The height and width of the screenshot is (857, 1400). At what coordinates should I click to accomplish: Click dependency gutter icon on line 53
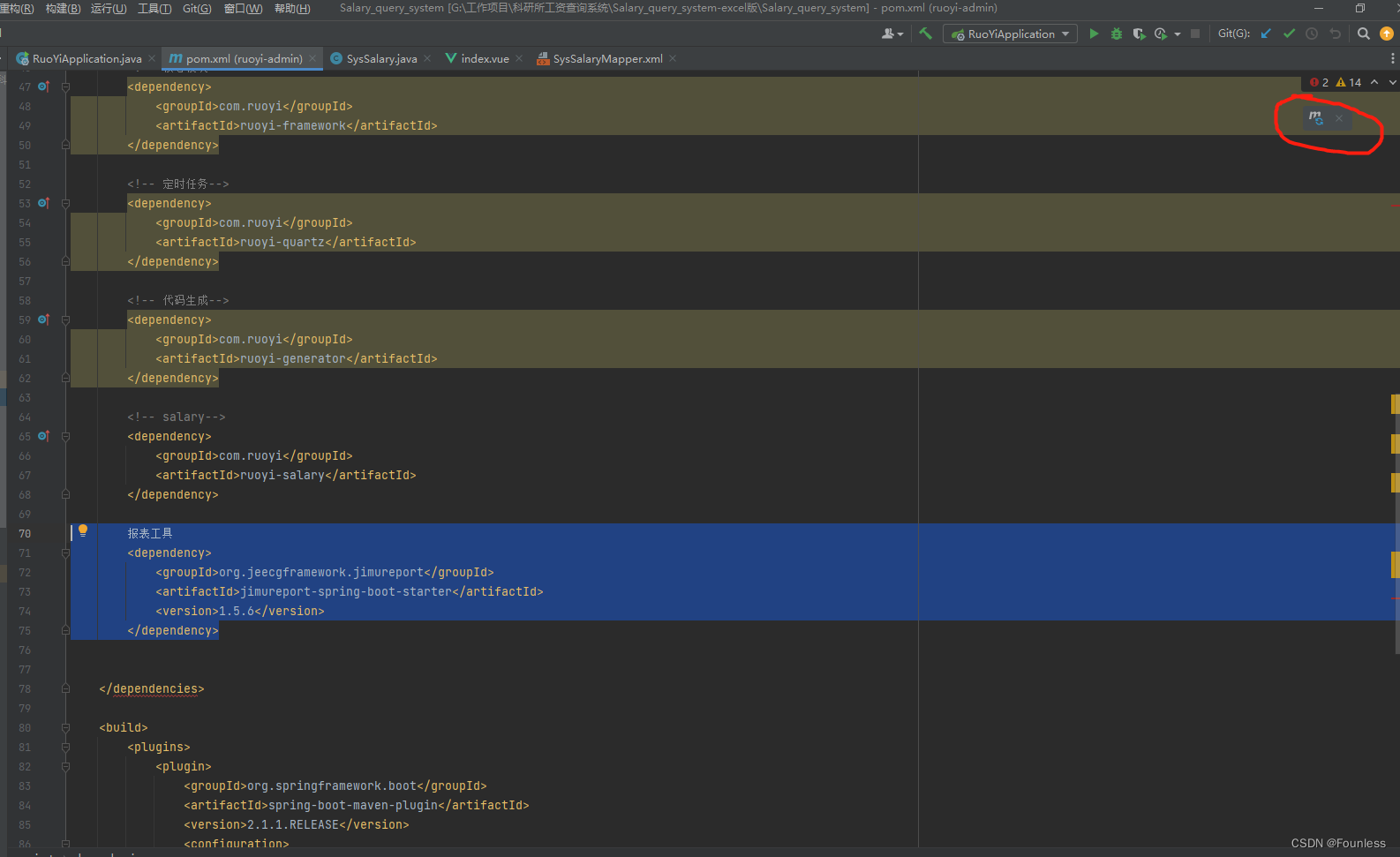click(43, 203)
